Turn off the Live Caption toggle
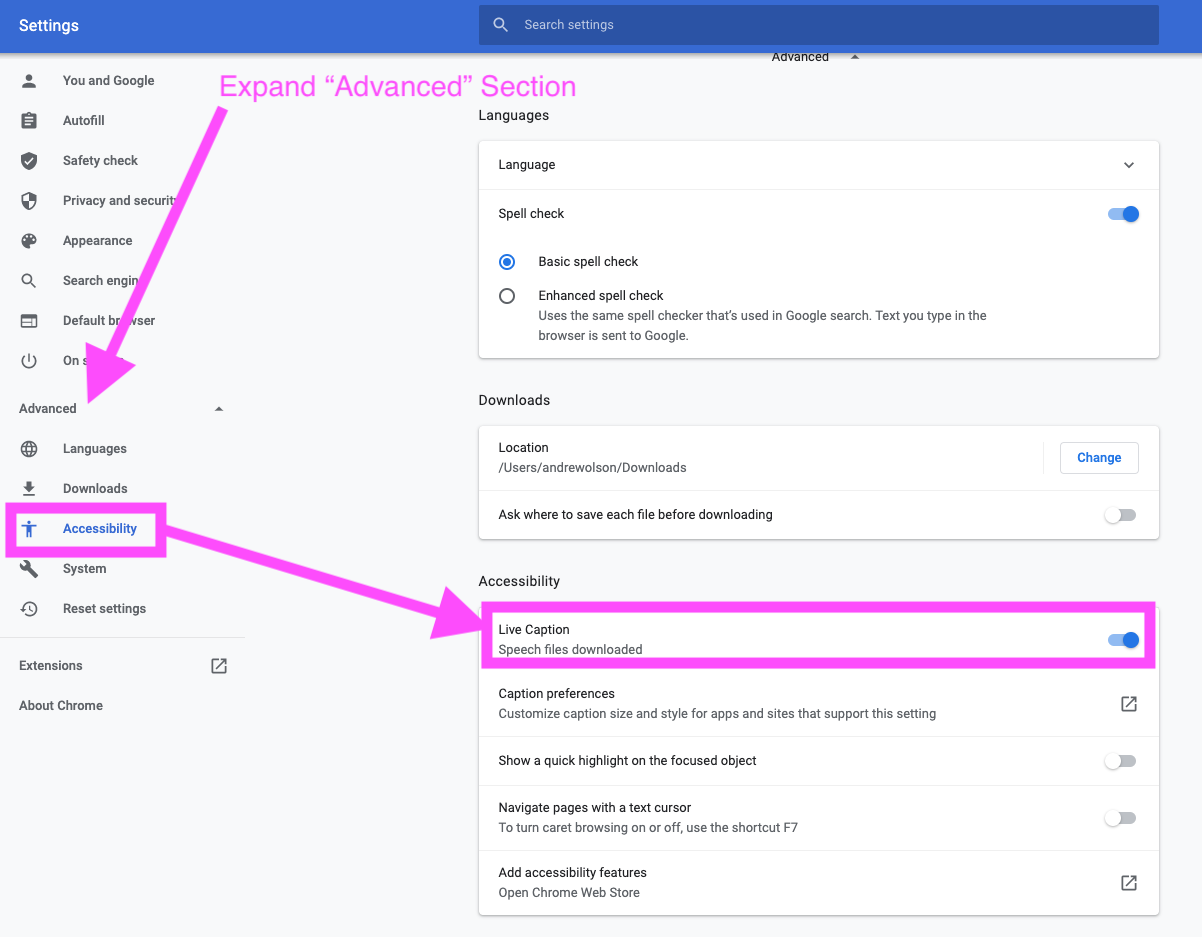Screen dimensions: 1202x937 1122,640
